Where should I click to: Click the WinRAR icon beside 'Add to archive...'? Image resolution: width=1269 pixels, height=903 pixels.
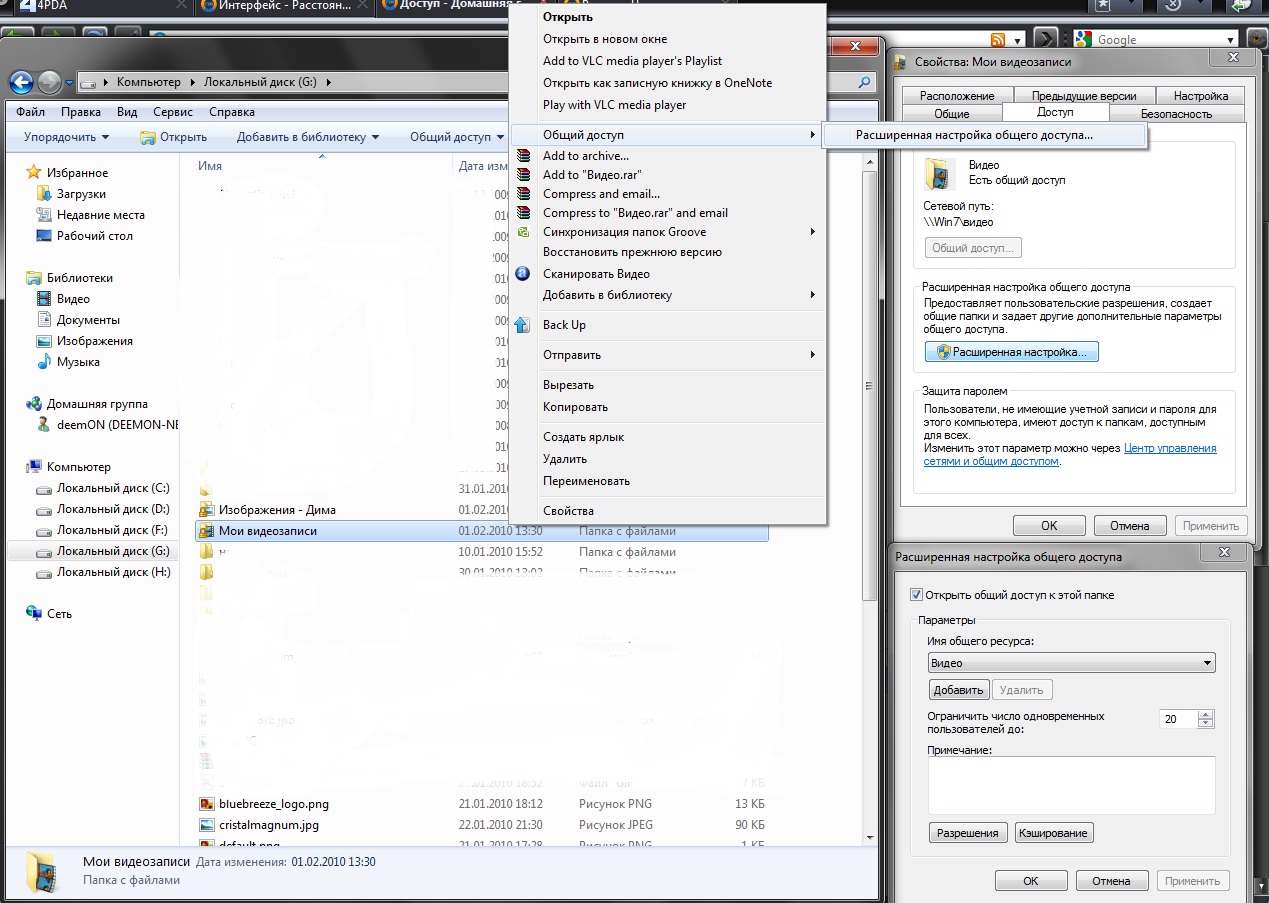pos(523,156)
